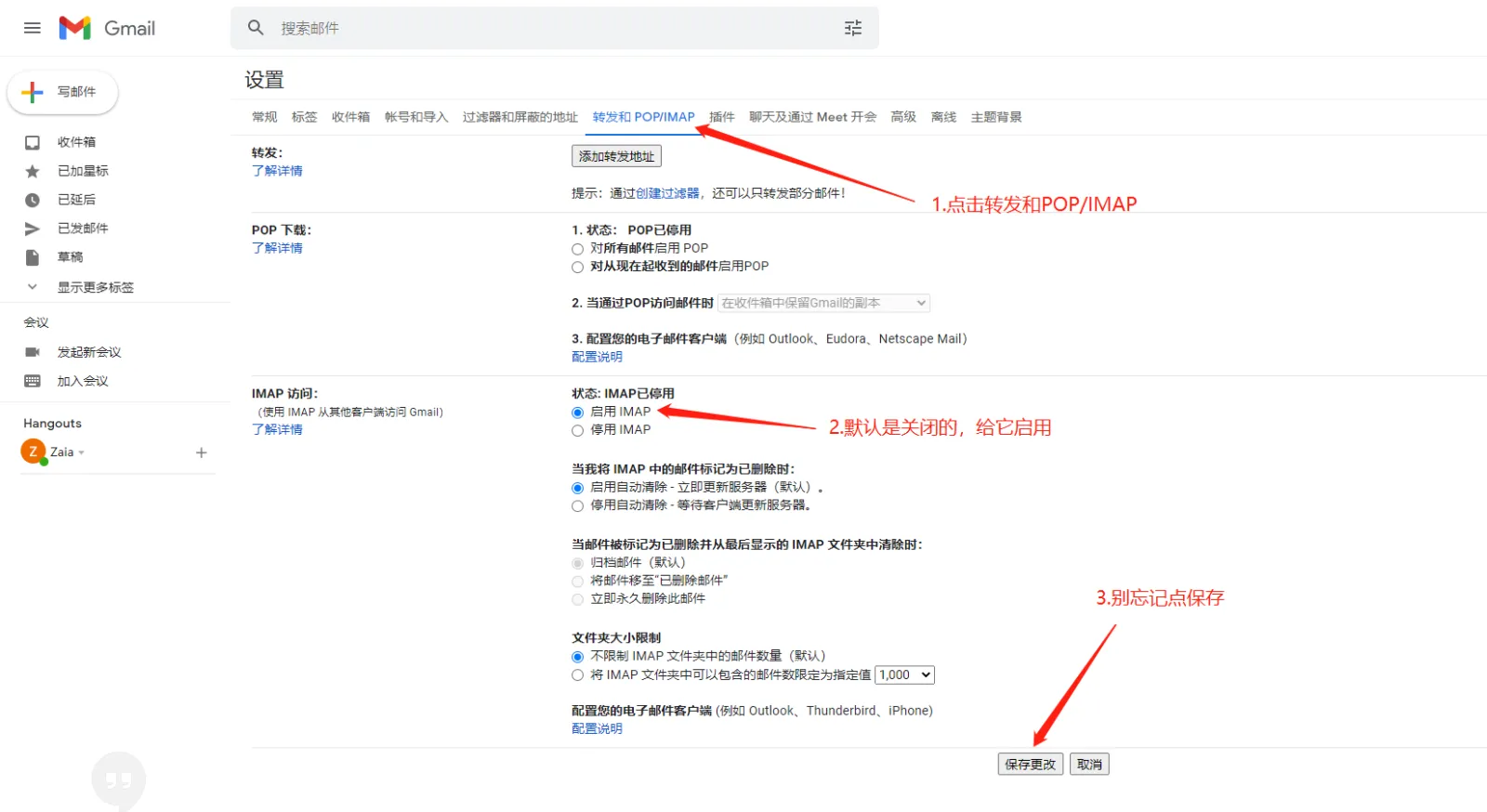Viewport: 1487px width, 812px height.
Task: Click the 已发邮件 sent arrow icon
Action: 33,229
